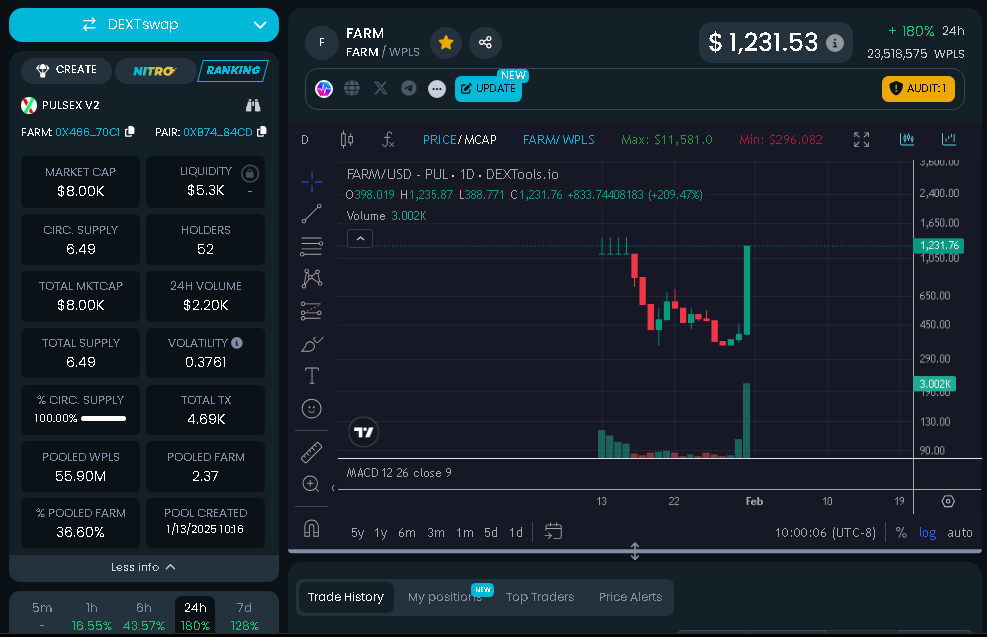Open the time zone 10:00:06 (UTC-8) menu
The width and height of the screenshot is (987, 637).
825,533
